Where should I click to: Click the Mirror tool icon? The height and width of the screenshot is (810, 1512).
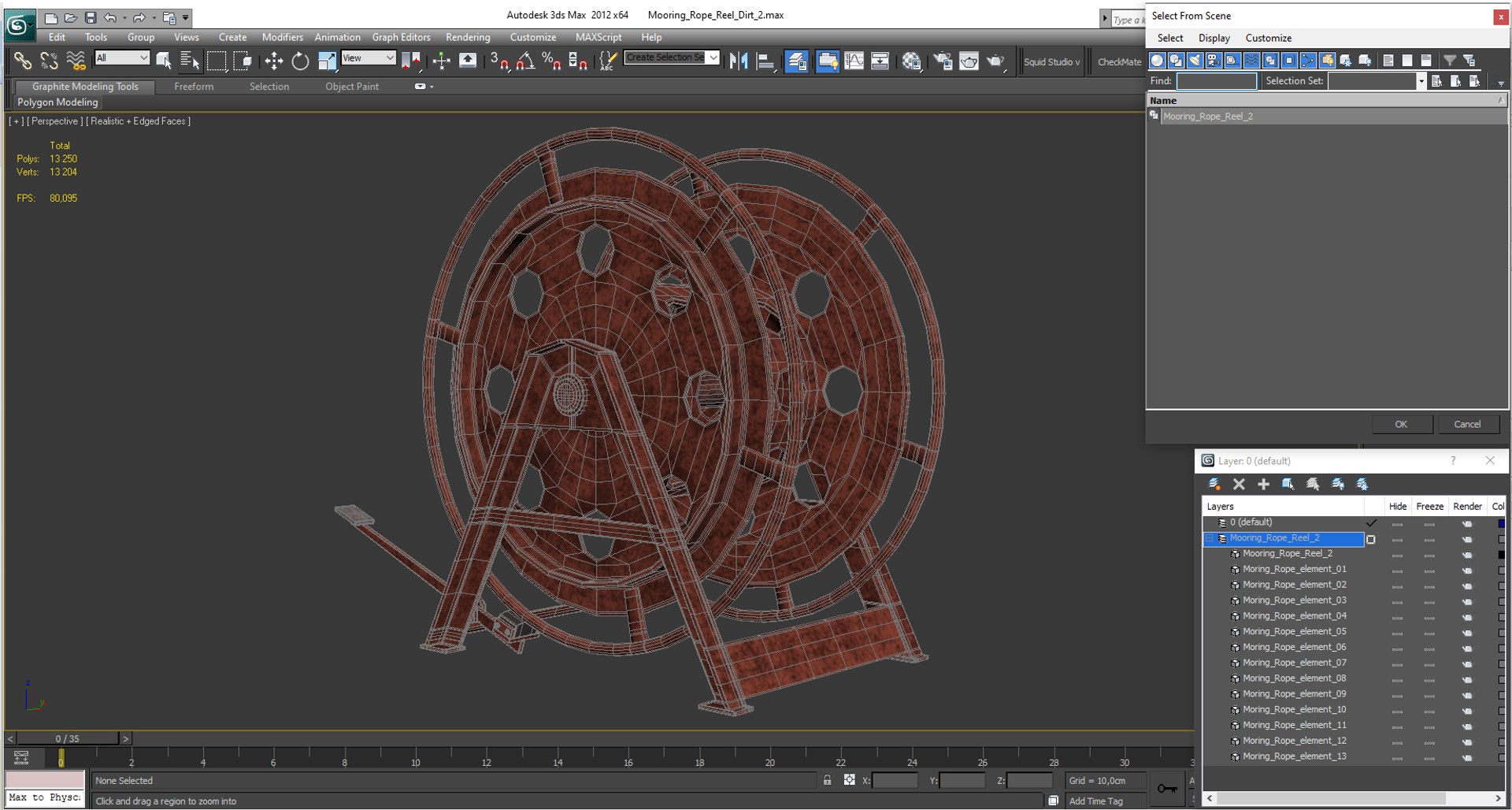click(x=738, y=61)
